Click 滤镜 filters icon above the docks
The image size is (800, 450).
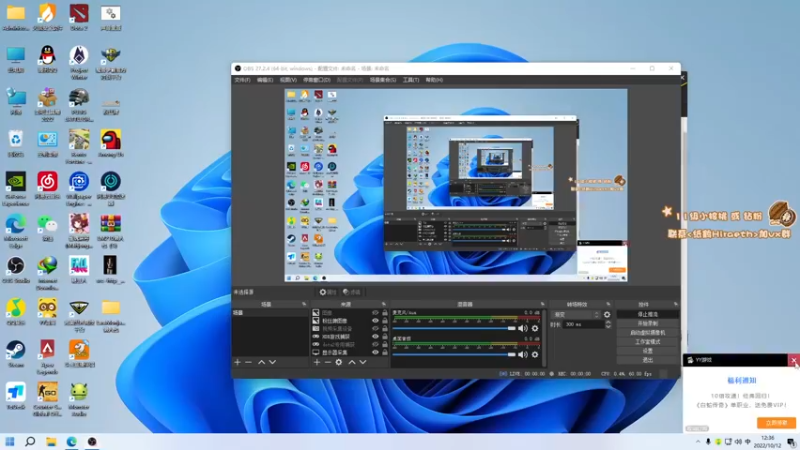tap(352, 292)
